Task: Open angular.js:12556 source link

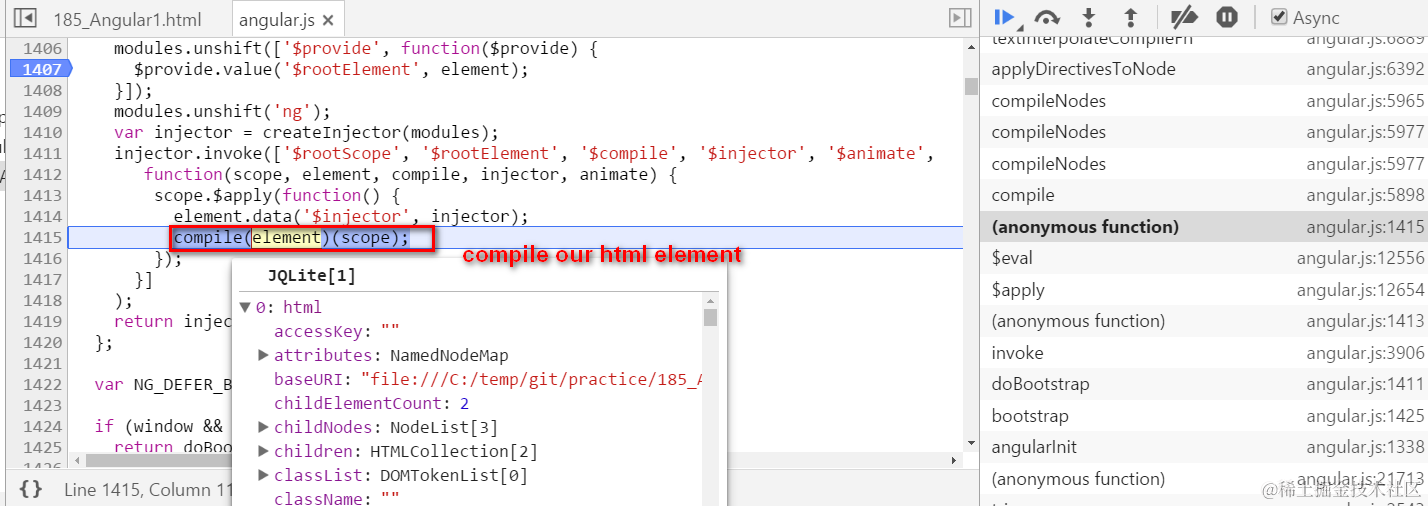Action: pos(1360,258)
